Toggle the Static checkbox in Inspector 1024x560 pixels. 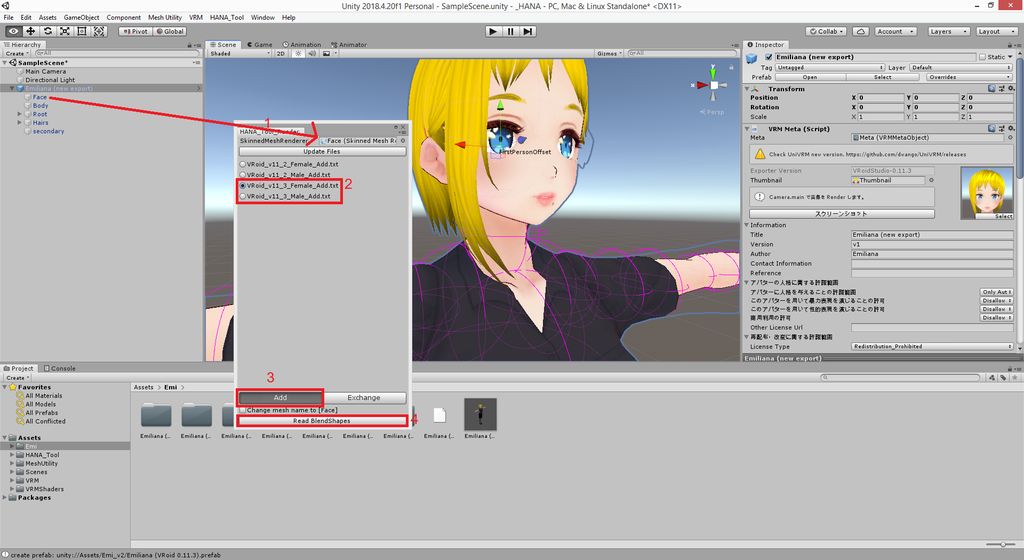[x=982, y=57]
